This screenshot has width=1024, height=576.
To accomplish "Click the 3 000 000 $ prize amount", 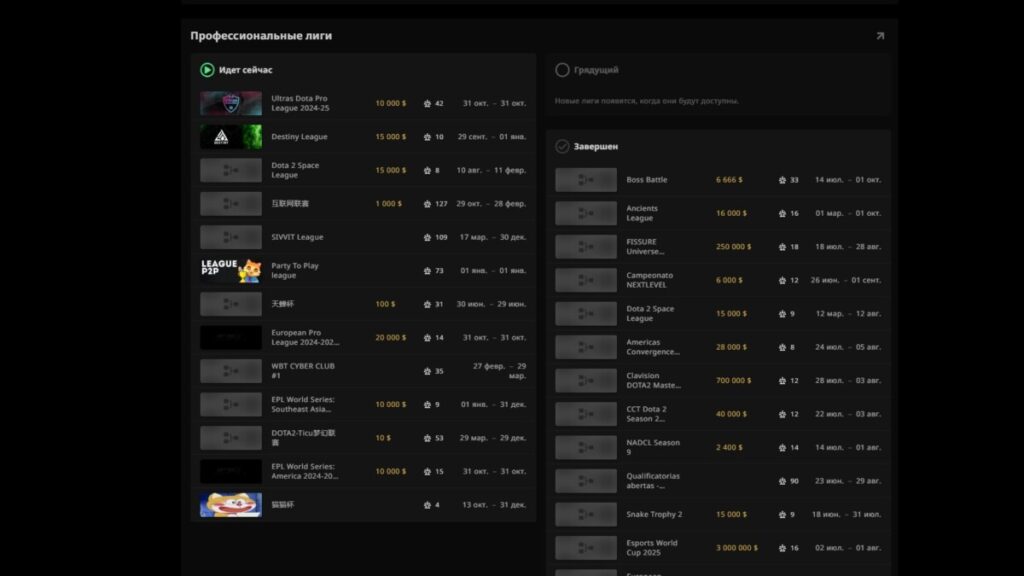I will [736, 548].
